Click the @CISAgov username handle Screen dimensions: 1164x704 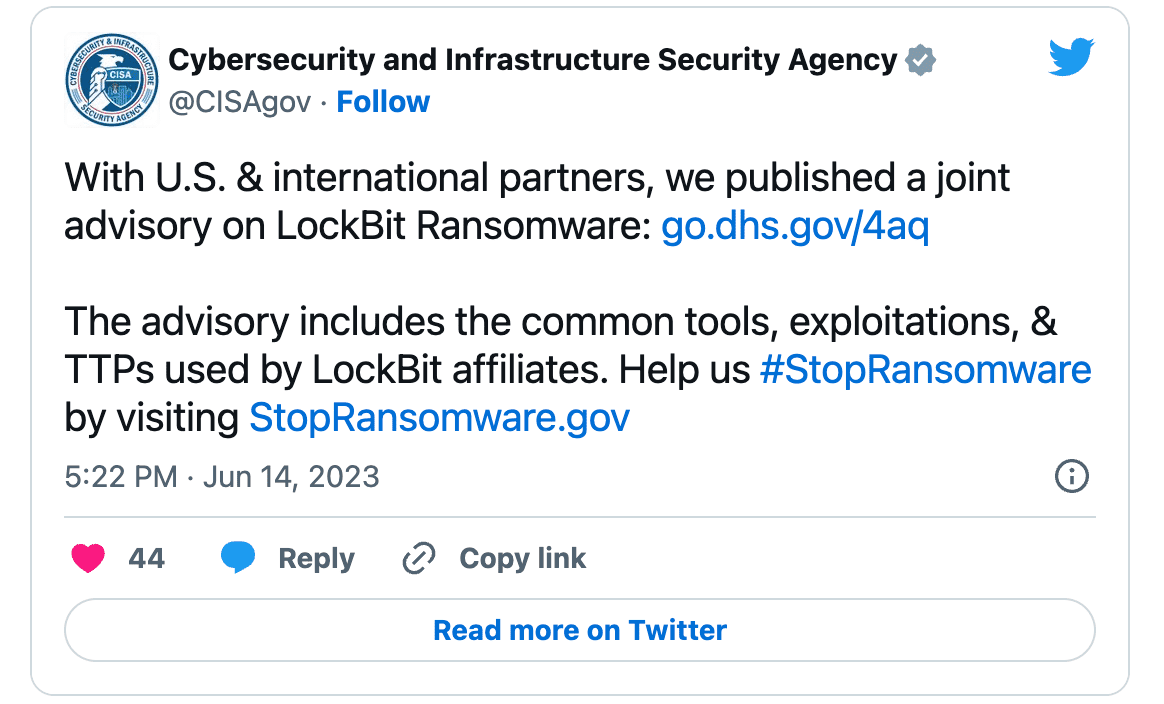239,101
